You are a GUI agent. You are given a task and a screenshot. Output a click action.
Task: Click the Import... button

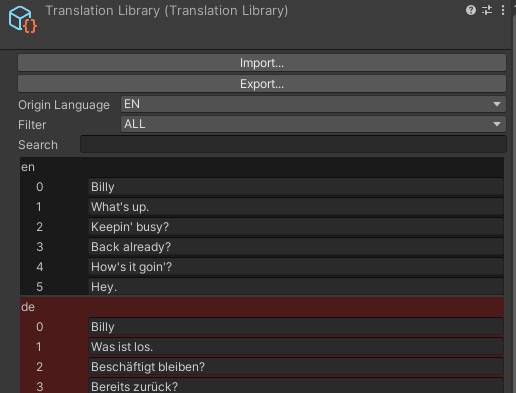point(262,63)
